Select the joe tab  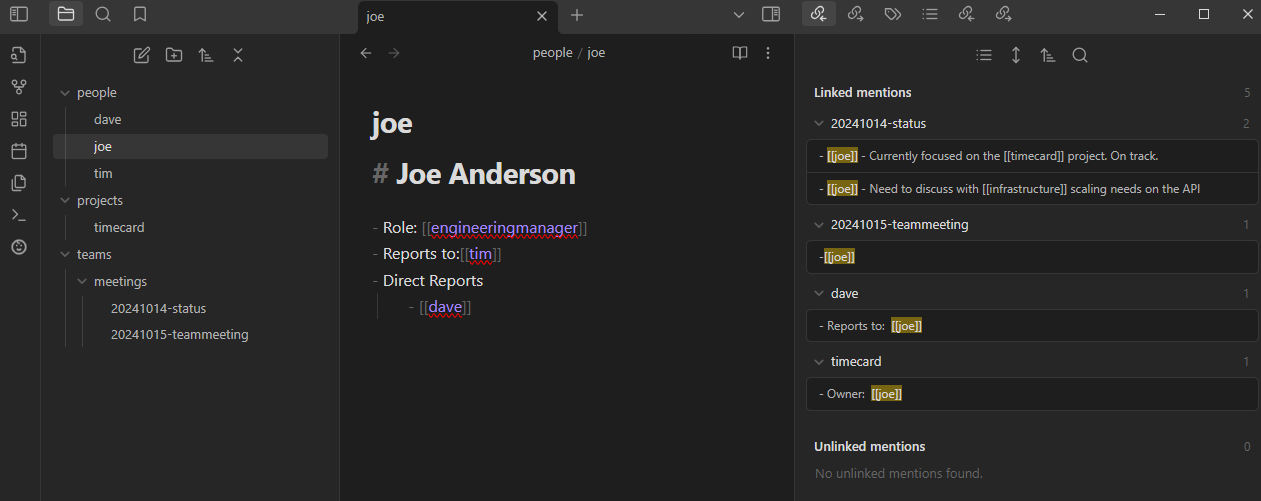[x=457, y=16]
